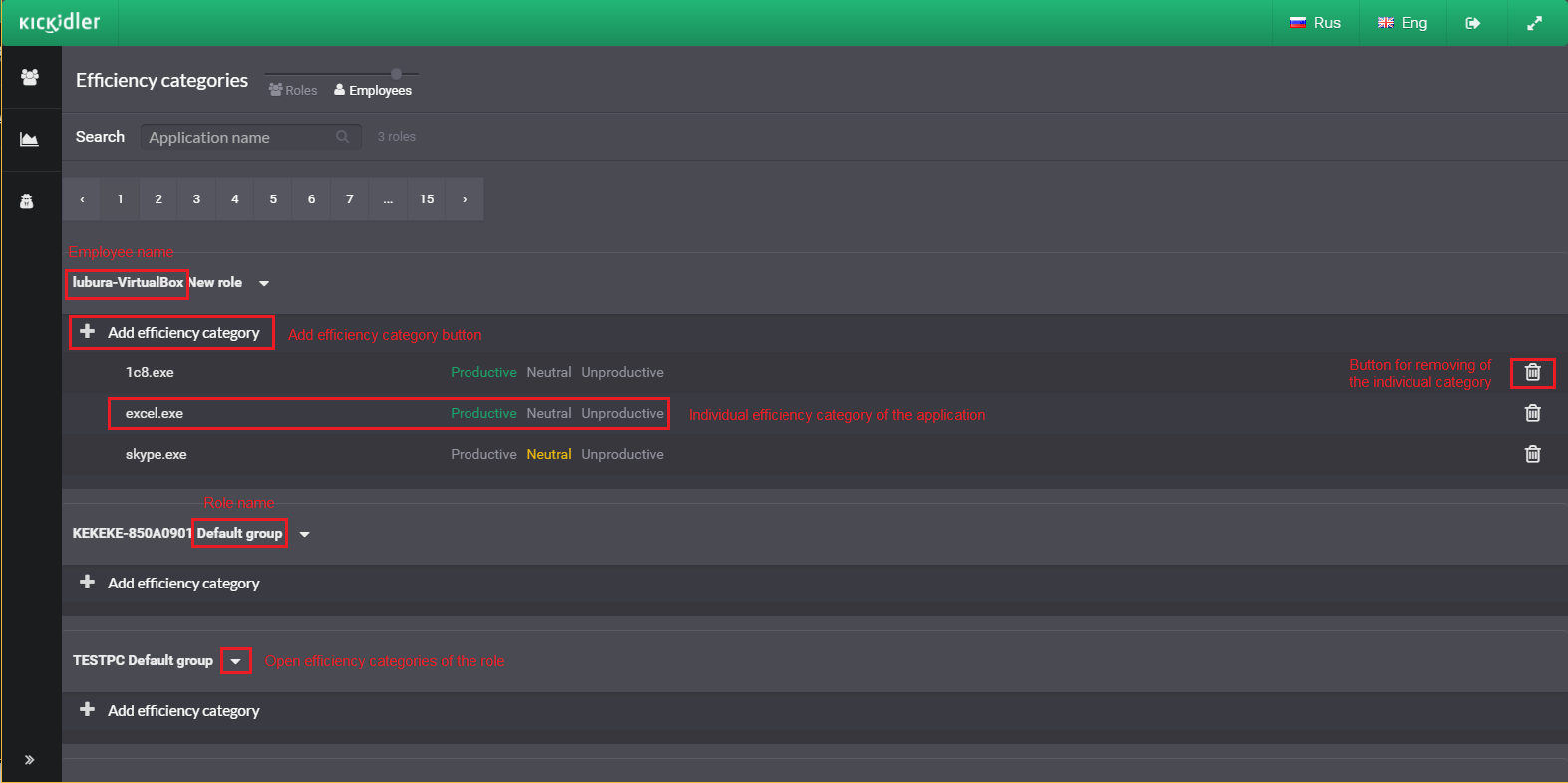
Task: Click the logout icon in the top bar
Action: 1473,23
